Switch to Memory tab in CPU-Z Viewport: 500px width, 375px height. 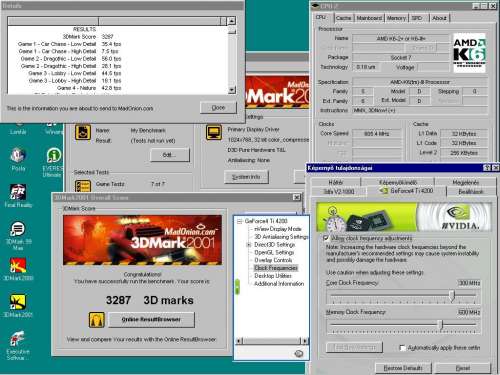click(396, 18)
